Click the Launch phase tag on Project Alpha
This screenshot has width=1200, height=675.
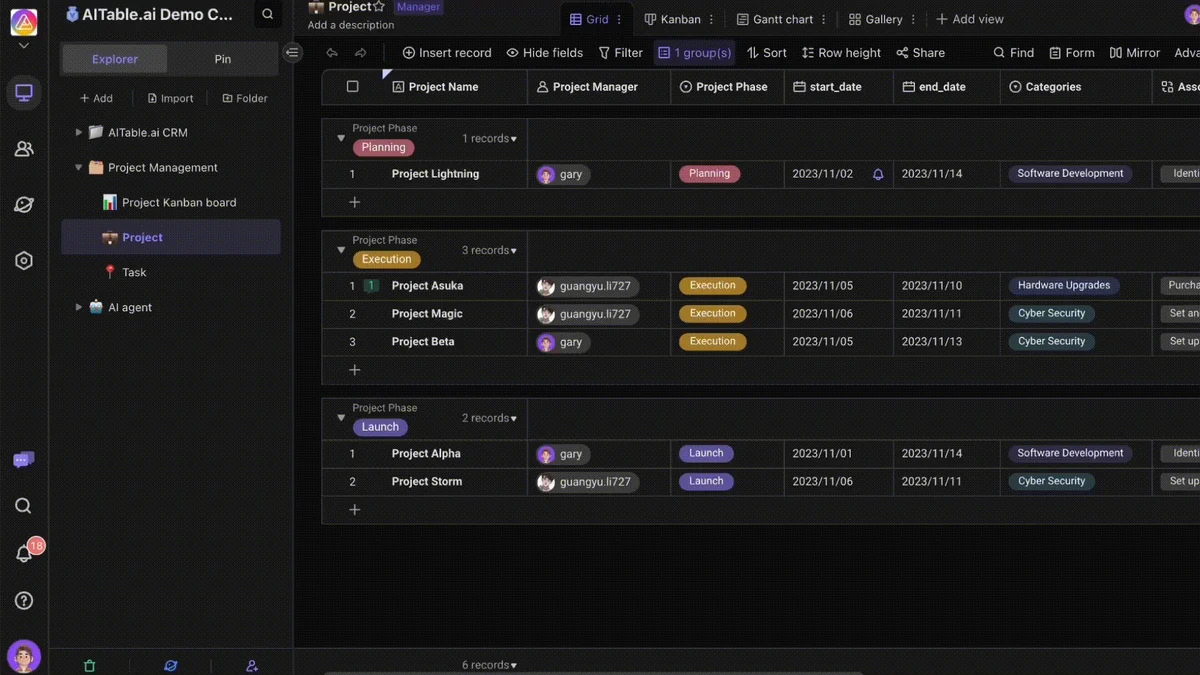706,454
